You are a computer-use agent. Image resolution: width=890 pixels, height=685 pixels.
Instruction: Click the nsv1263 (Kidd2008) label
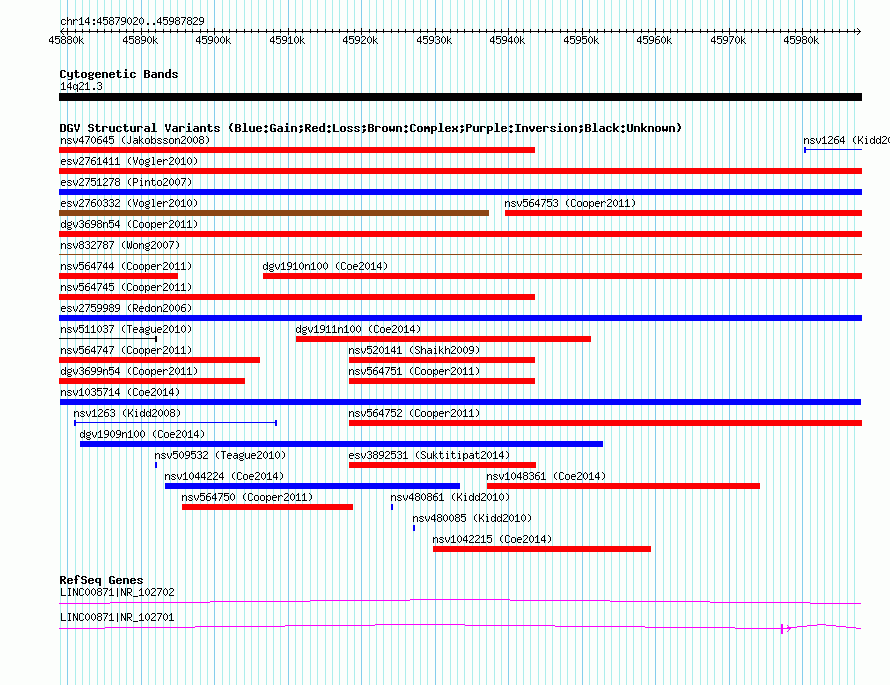(x=127, y=413)
